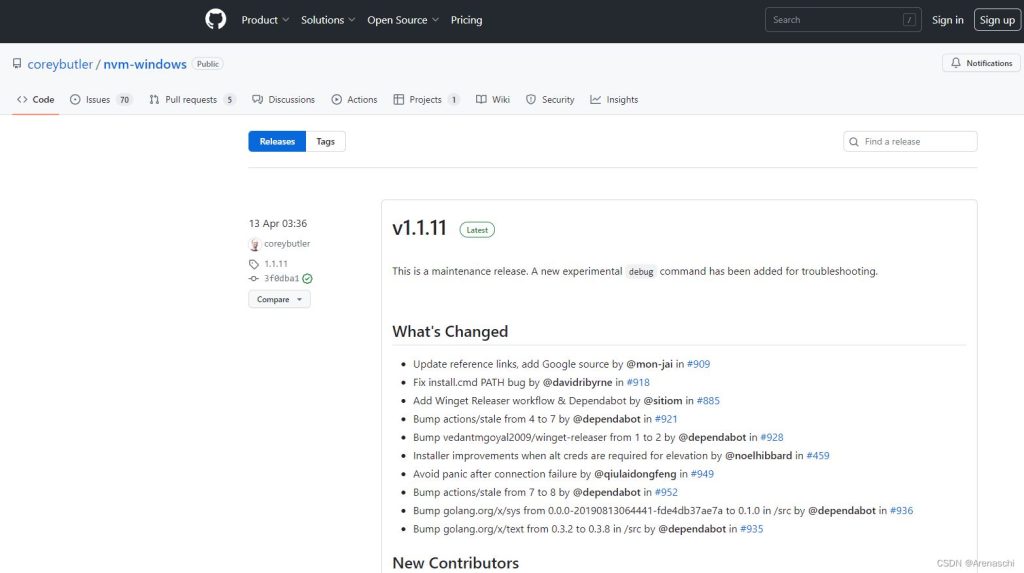Click the commit 3f0dba1 hash icon
This screenshot has height=573, width=1024.
[254, 279]
